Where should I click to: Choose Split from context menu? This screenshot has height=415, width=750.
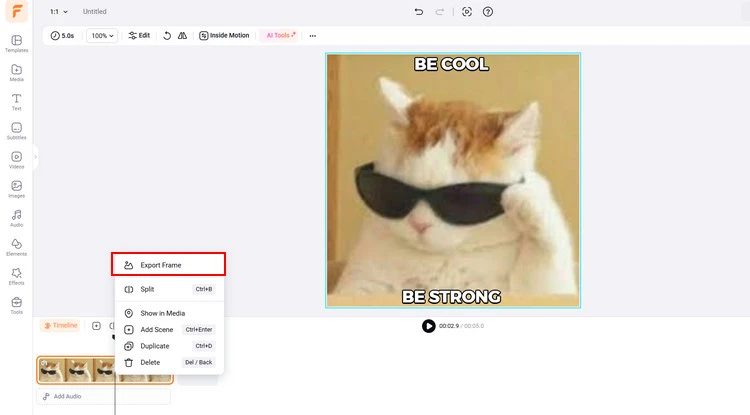(169, 289)
